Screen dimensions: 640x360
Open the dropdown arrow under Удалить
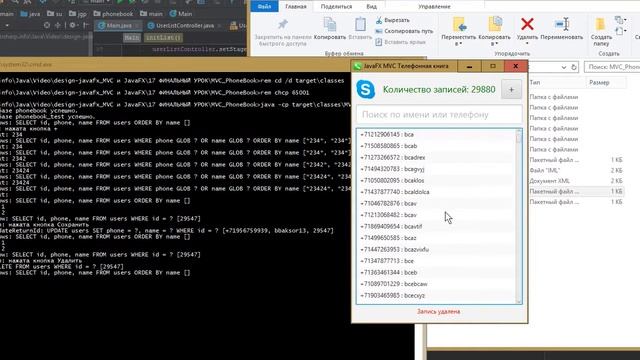[527, 43]
